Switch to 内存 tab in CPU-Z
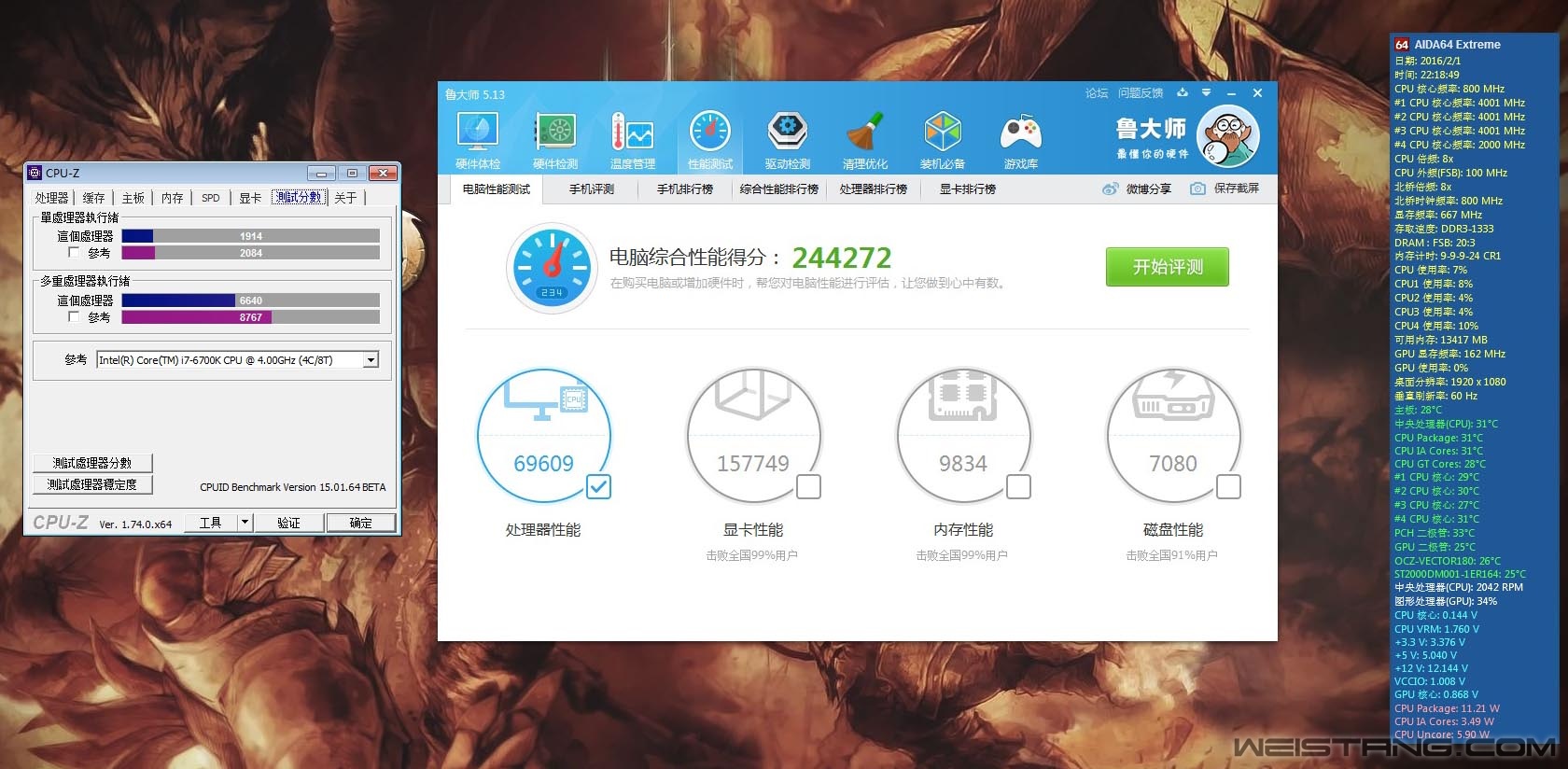The image size is (1568, 769). pyautogui.click(x=173, y=198)
